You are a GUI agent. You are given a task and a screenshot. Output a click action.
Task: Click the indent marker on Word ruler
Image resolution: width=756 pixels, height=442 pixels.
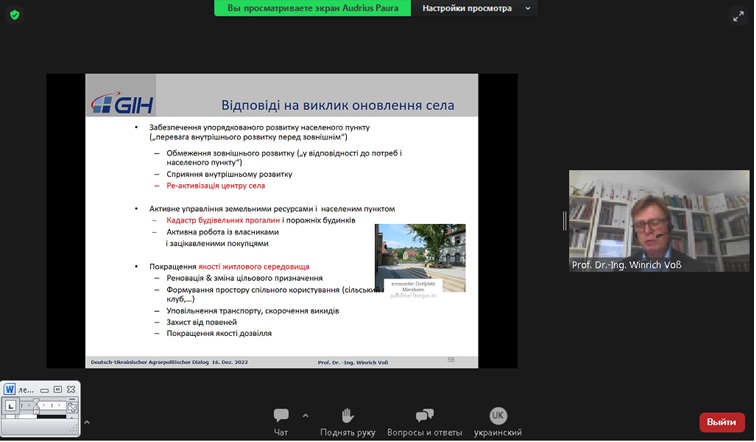coord(36,405)
